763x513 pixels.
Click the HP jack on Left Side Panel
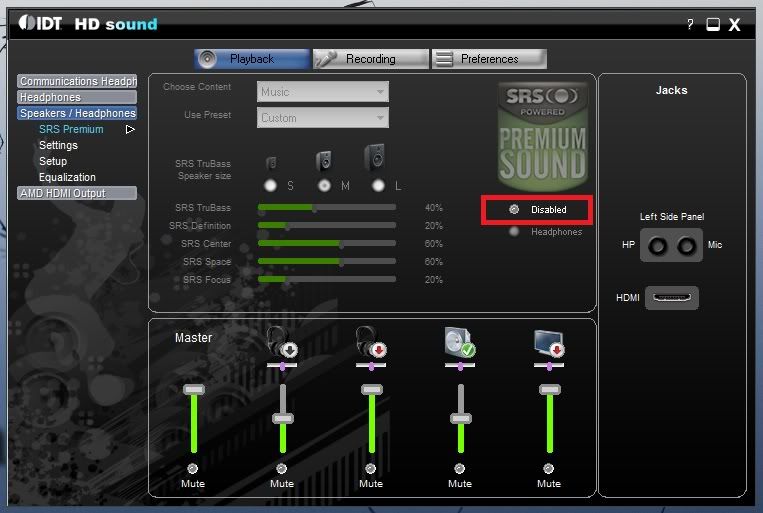pyautogui.click(x=657, y=246)
